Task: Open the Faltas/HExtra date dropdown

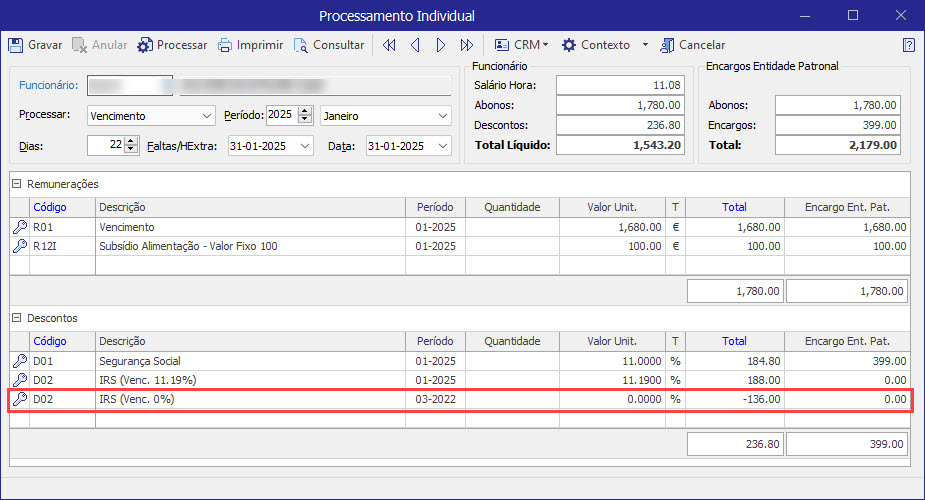Action: [x=304, y=146]
